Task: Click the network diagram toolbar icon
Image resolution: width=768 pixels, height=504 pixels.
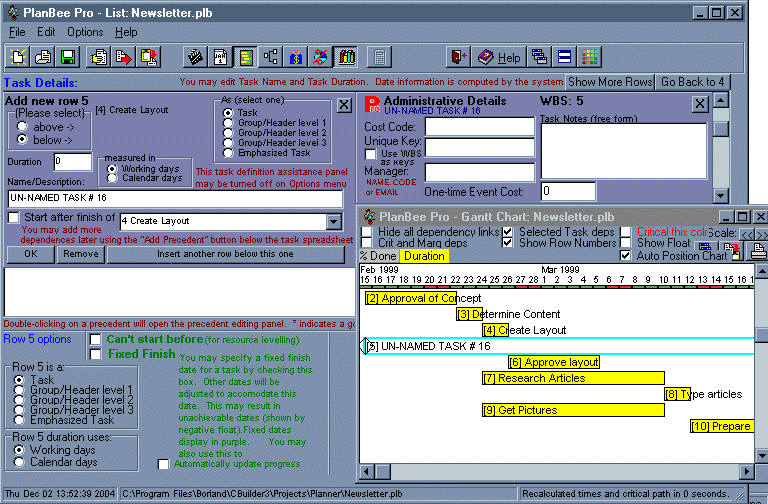Action: (270, 57)
